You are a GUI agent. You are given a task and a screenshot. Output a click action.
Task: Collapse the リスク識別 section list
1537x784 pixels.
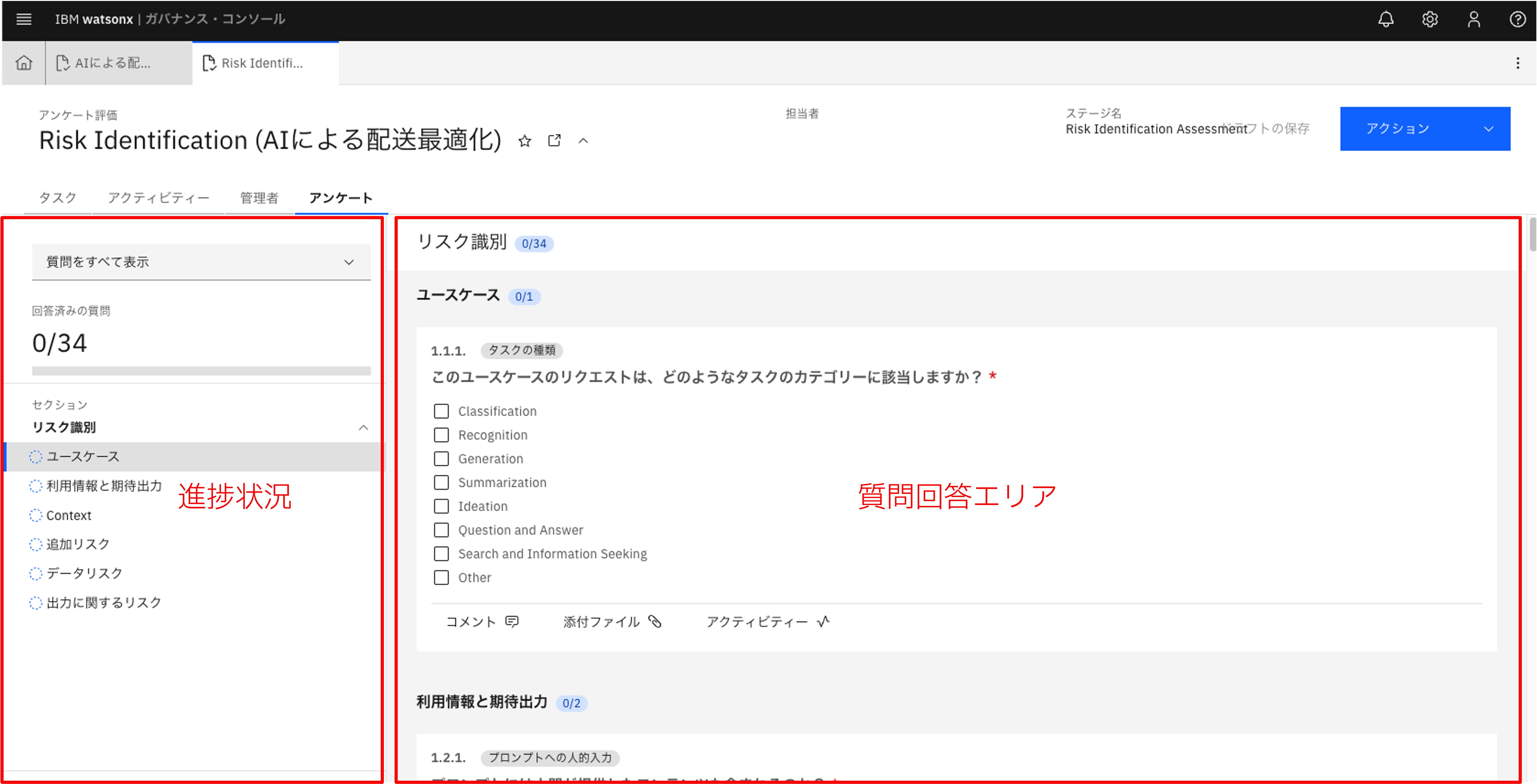[363, 427]
